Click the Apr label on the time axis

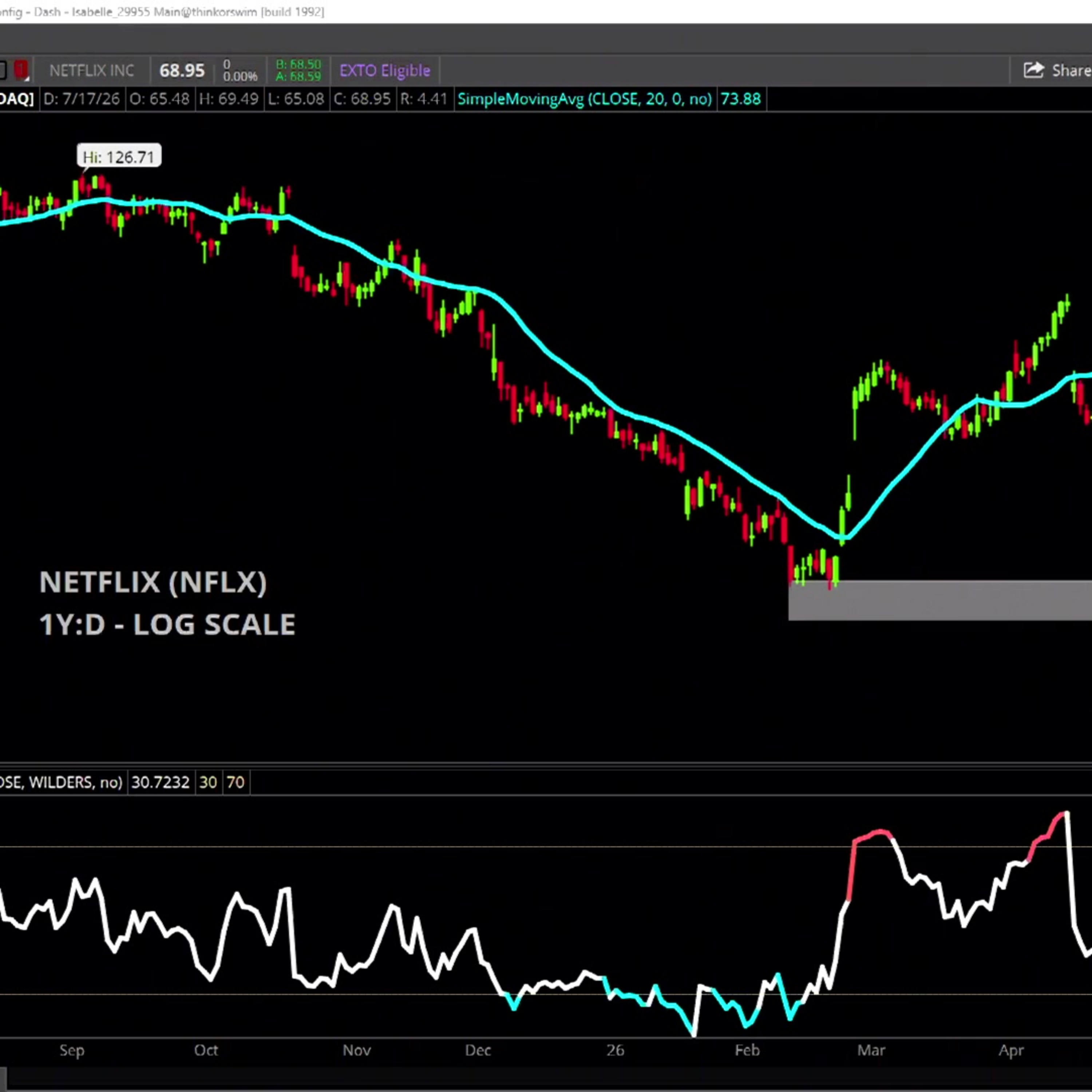click(x=1011, y=1051)
